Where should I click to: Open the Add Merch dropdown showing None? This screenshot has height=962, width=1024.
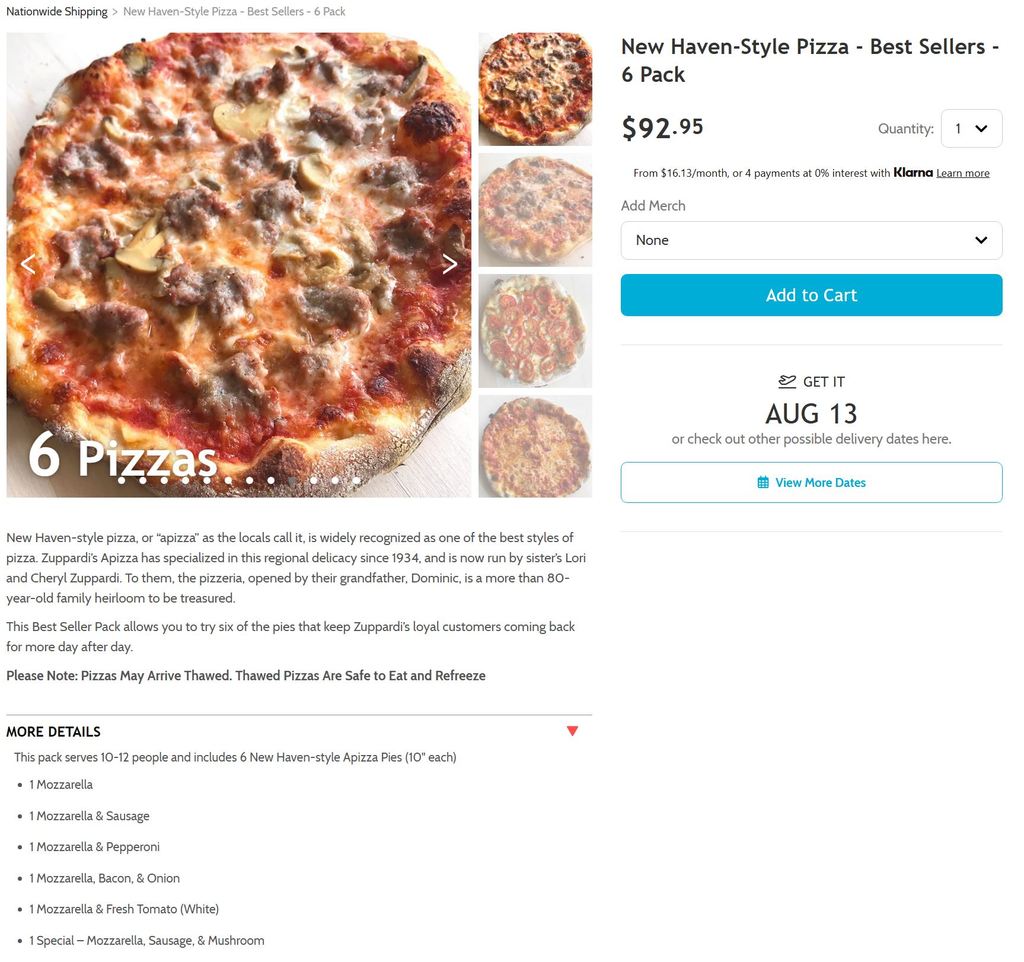click(x=811, y=240)
